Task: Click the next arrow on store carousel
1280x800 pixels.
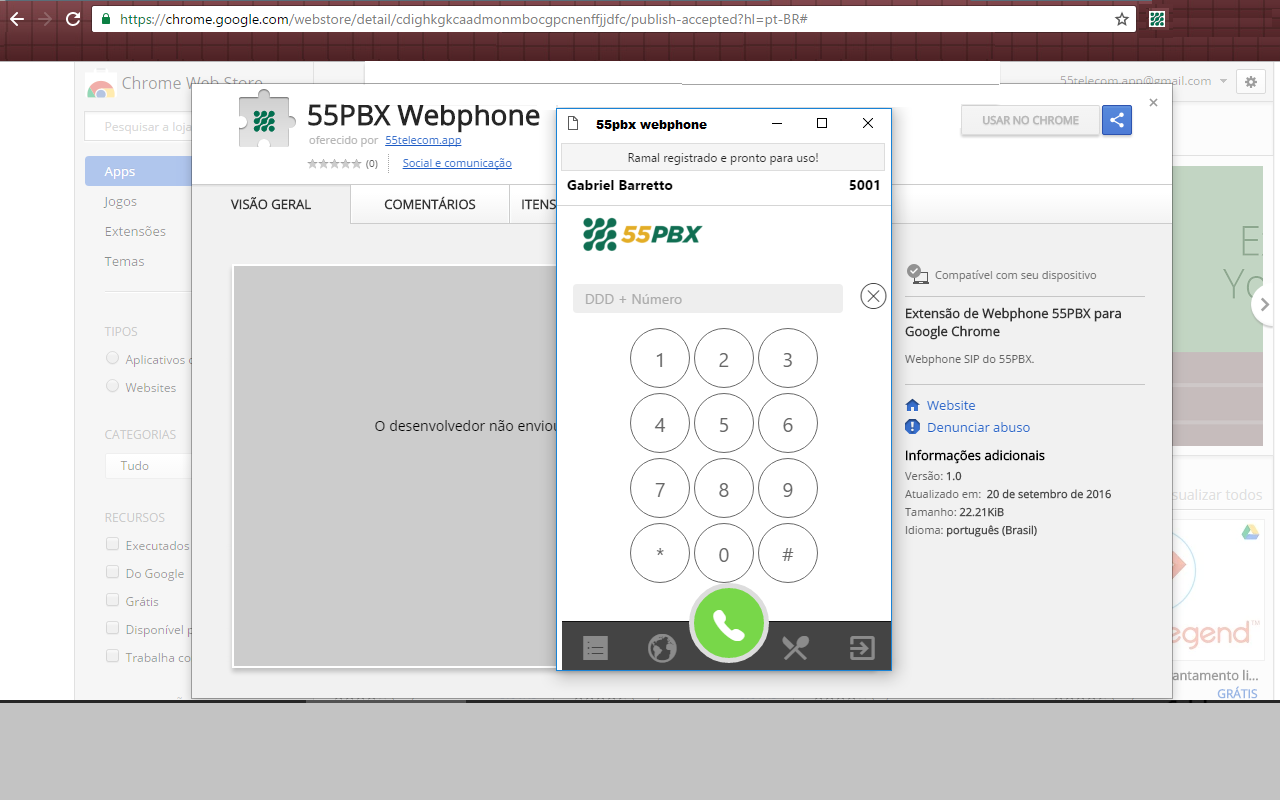Action: click(x=1265, y=305)
